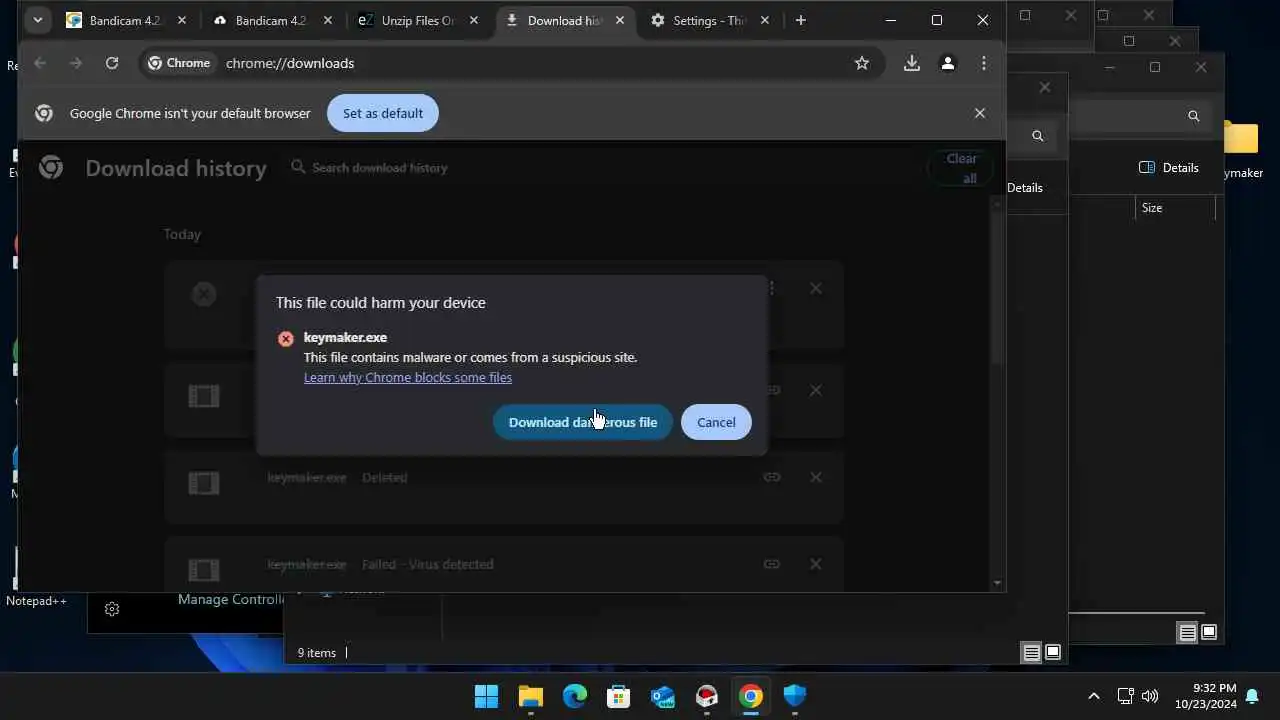Open the toolbar downloads tray icon

pyautogui.click(x=912, y=63)
